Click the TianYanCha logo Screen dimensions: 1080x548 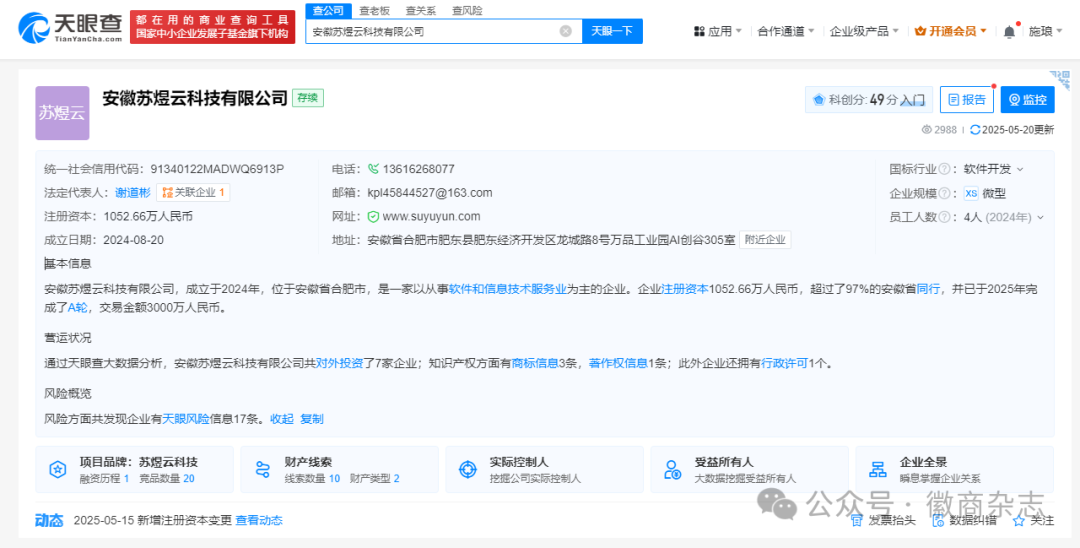[69, 29]
